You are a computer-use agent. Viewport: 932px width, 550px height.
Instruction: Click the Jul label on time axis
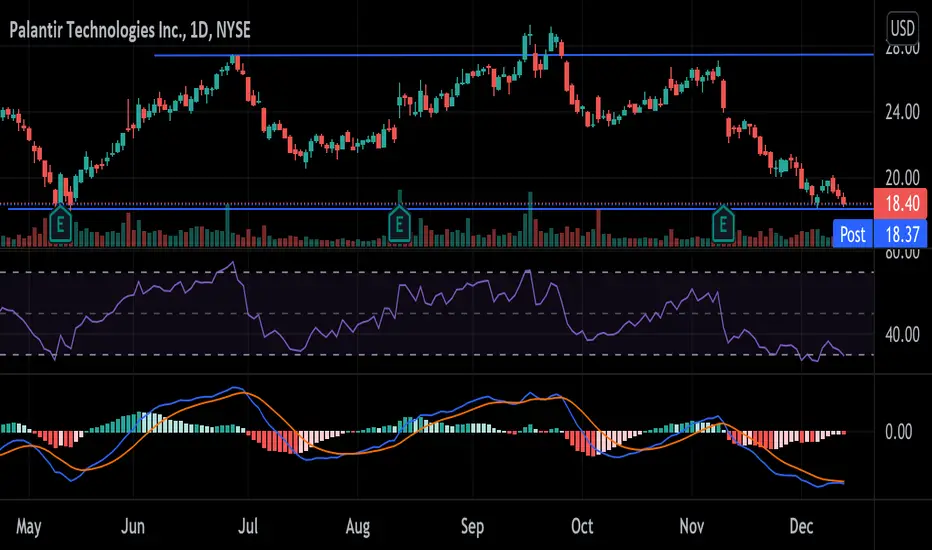248,527
